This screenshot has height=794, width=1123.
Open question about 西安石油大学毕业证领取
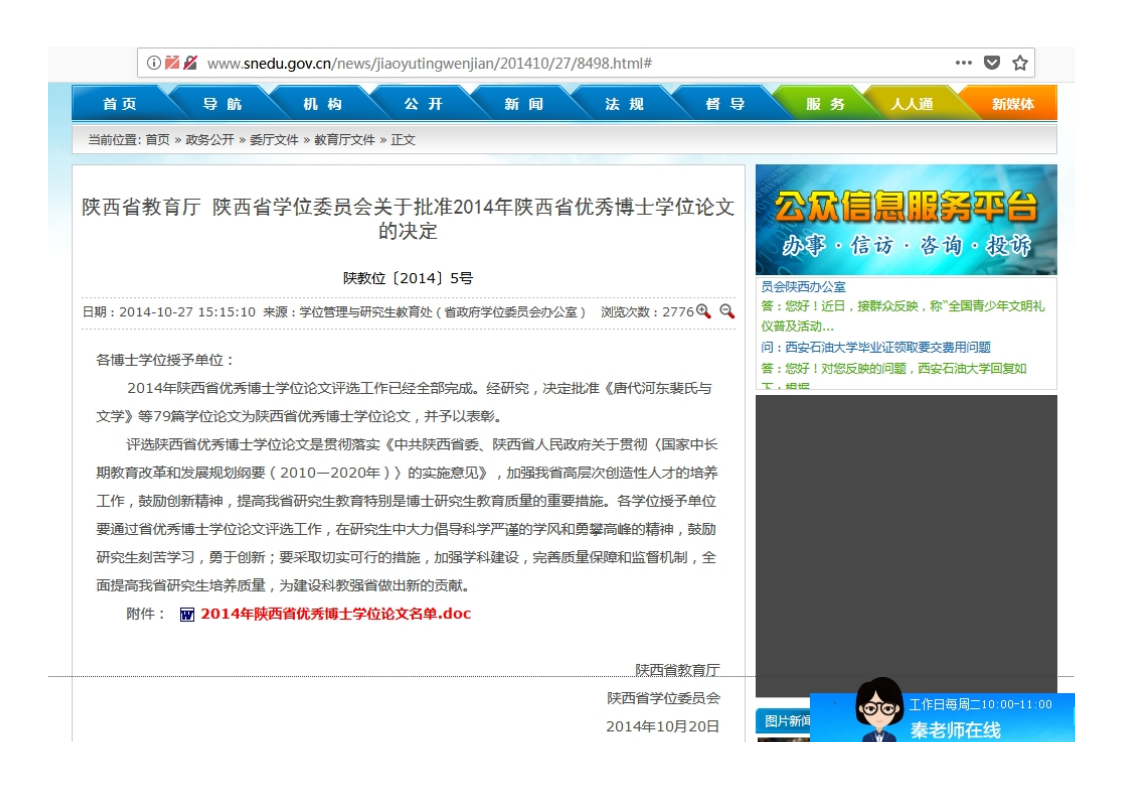875,347
